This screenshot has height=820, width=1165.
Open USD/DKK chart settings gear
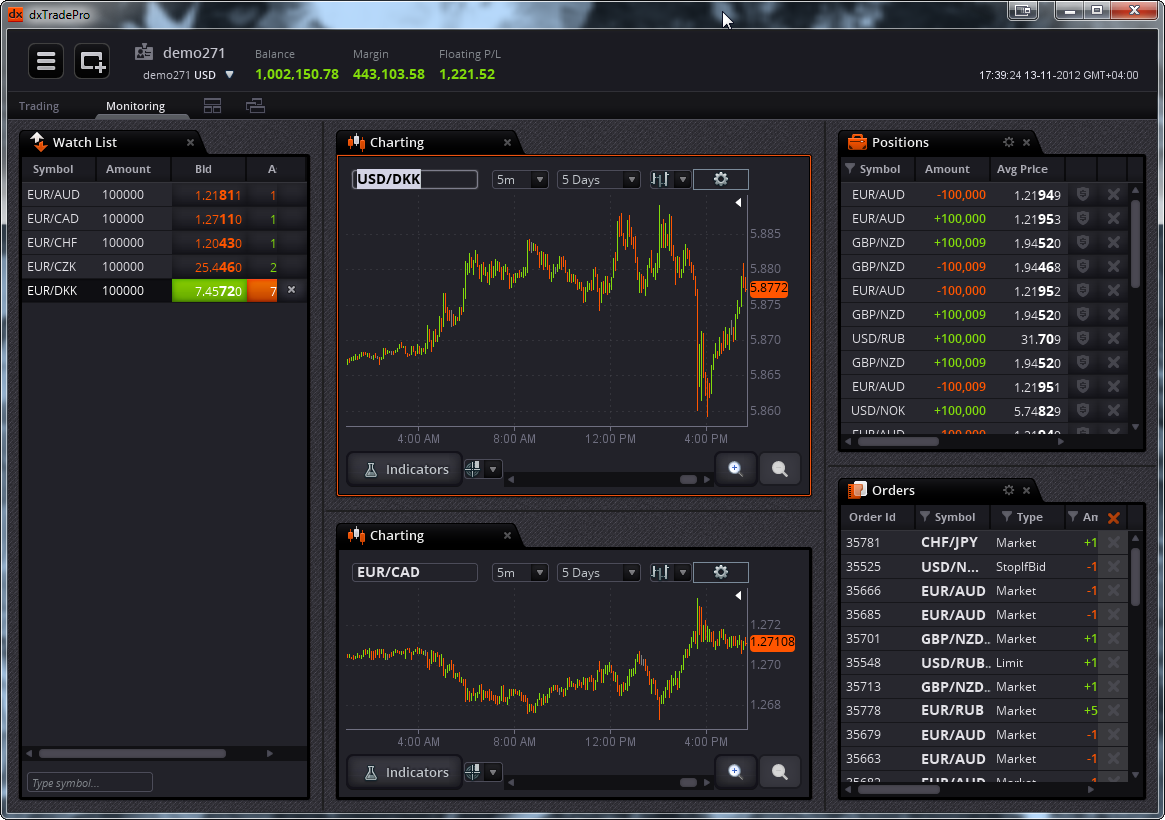[720, 179]
